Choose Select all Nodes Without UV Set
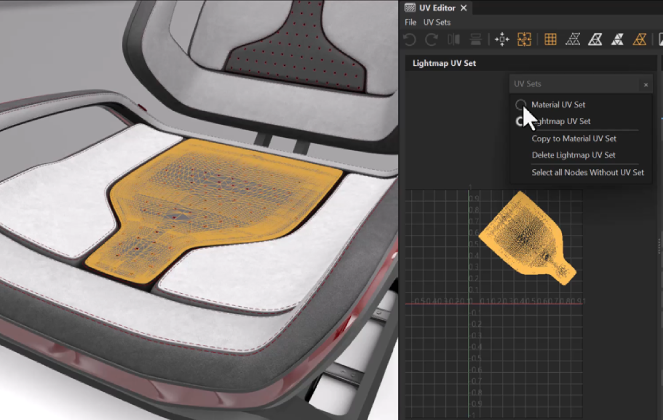The width and height of the screenshot is (663, 420). point(588,172)
